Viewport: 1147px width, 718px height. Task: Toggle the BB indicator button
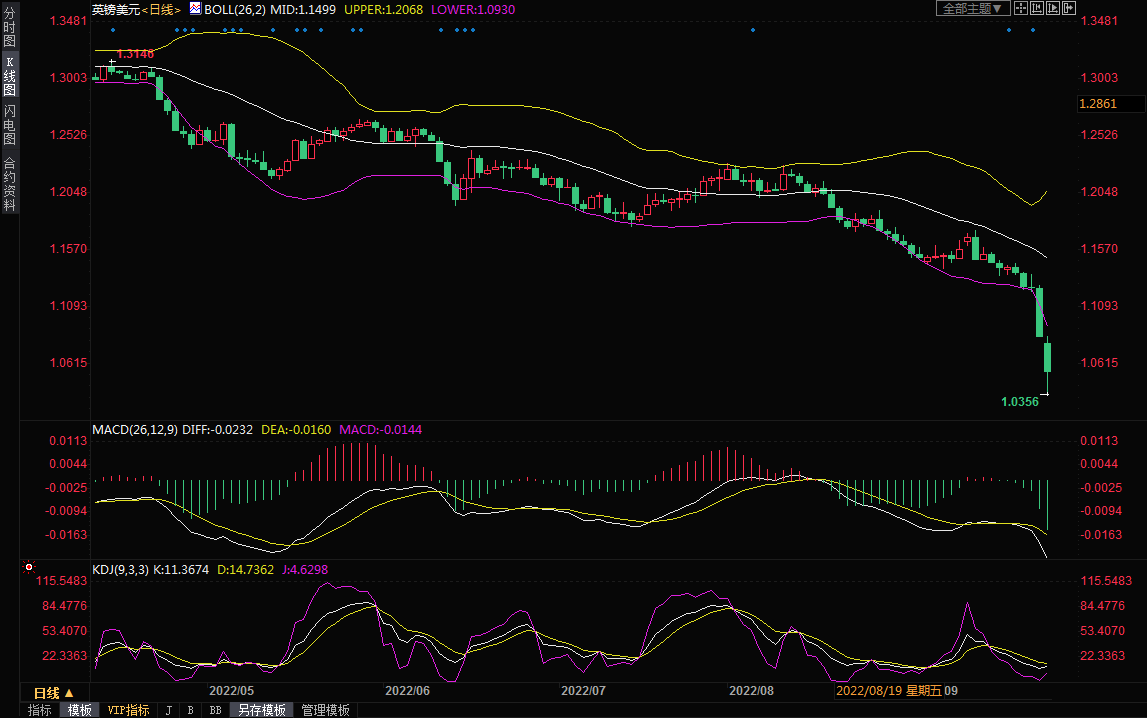point(215,710)
